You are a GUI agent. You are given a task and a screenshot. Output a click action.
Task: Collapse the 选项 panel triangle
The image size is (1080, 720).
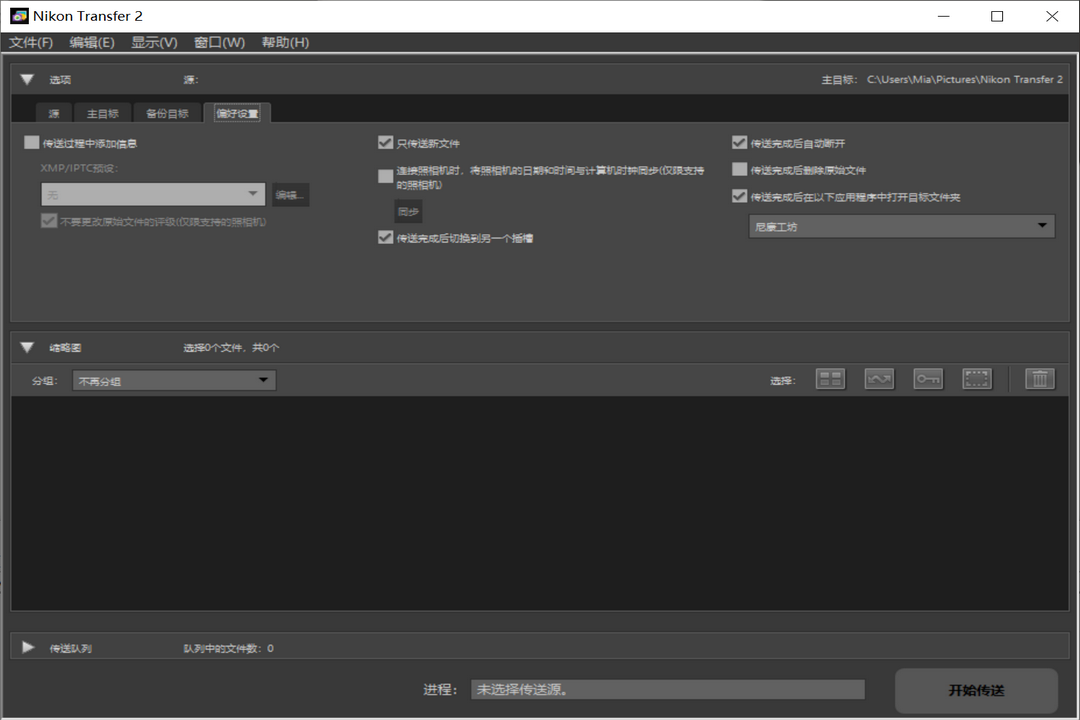27,80
